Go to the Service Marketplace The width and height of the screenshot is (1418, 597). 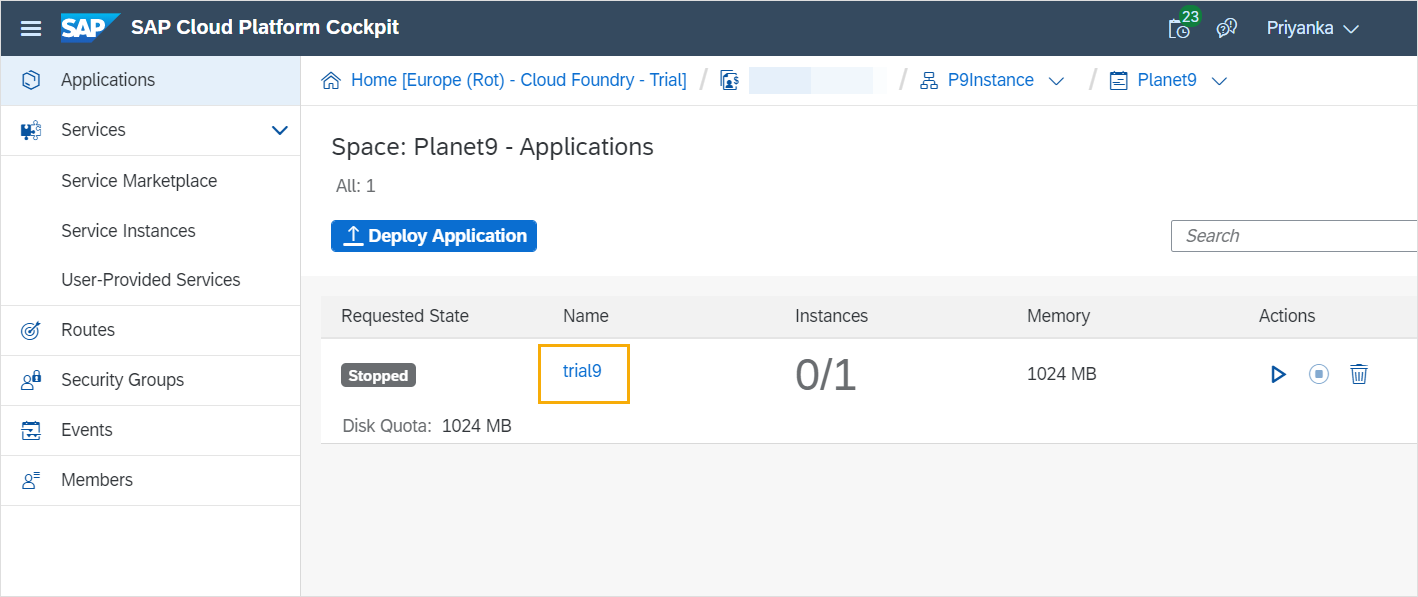(139, 180)
